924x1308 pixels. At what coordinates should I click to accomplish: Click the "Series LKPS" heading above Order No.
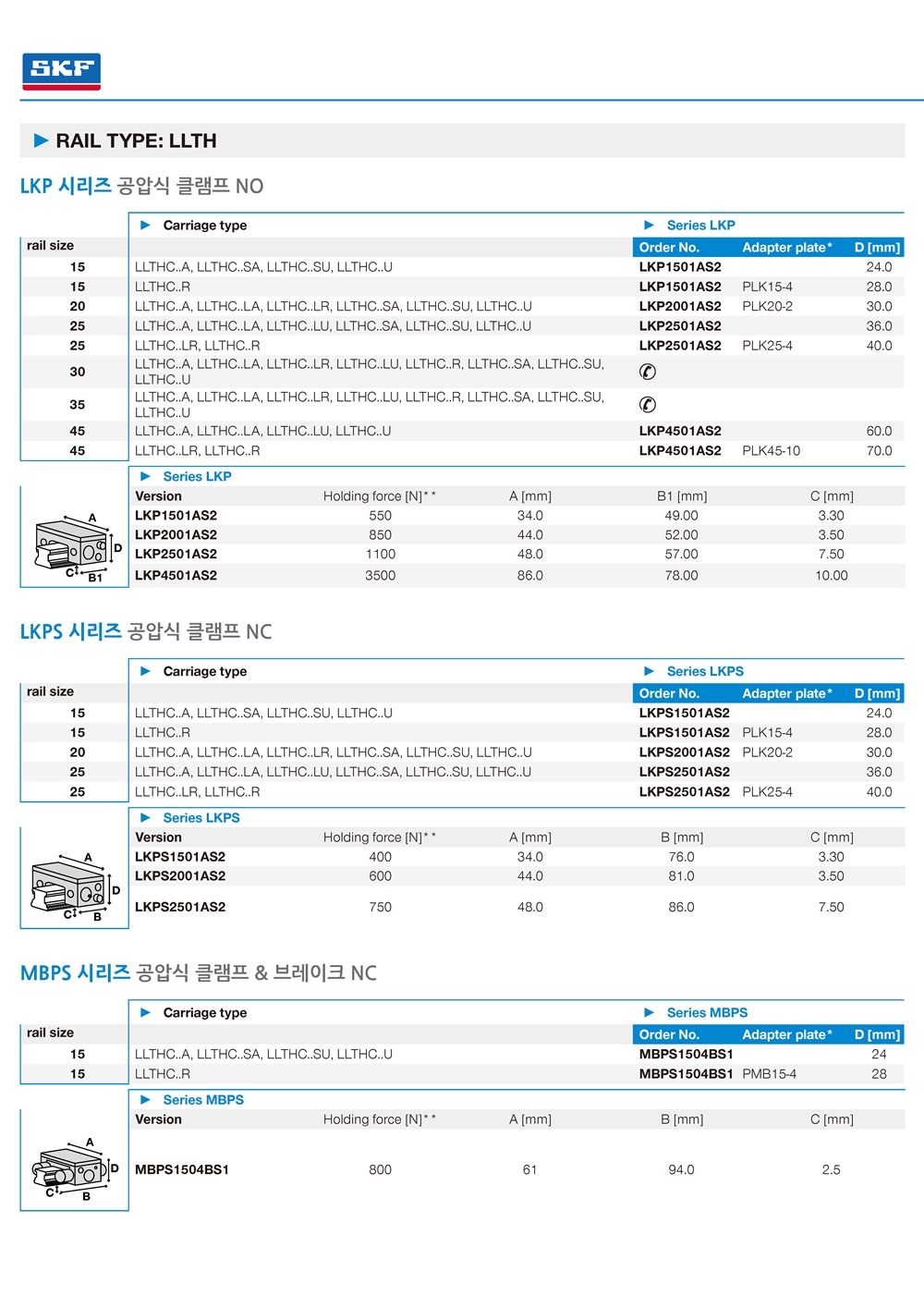[x=705, y=671]
